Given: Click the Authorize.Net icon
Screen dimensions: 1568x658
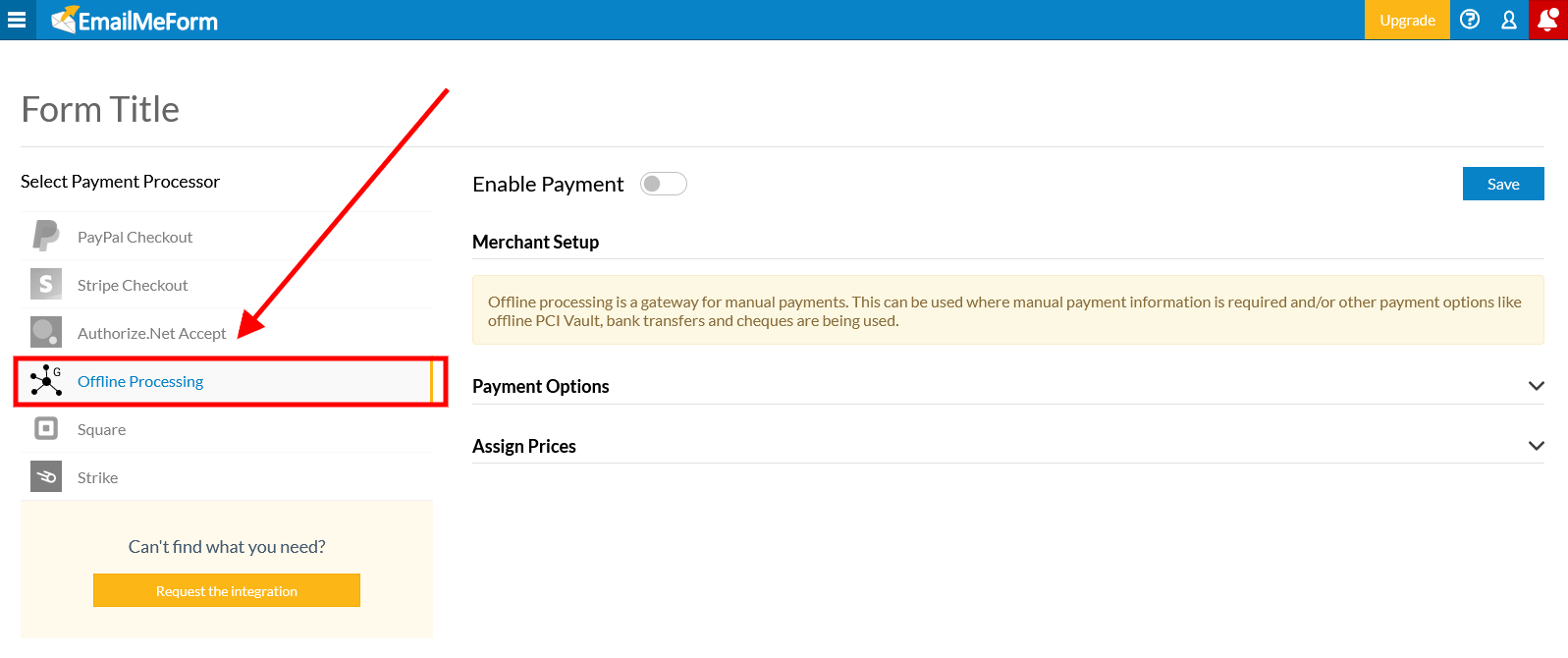Looking at the screenshot, I should pyautogui.click(x=46, y=332).
